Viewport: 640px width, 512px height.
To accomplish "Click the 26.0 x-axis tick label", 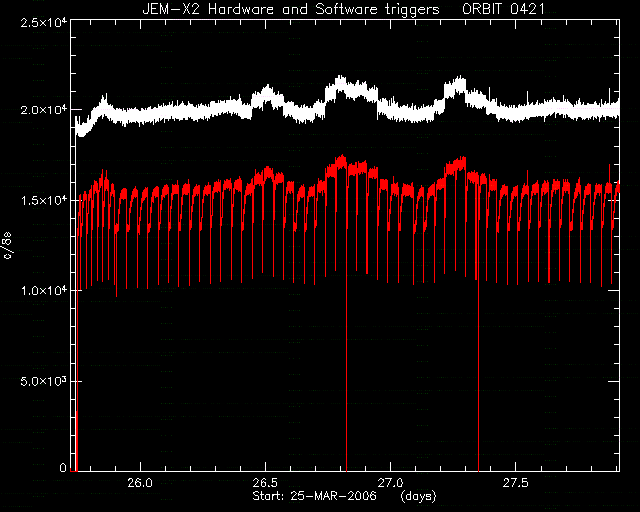I will point(140,483).
